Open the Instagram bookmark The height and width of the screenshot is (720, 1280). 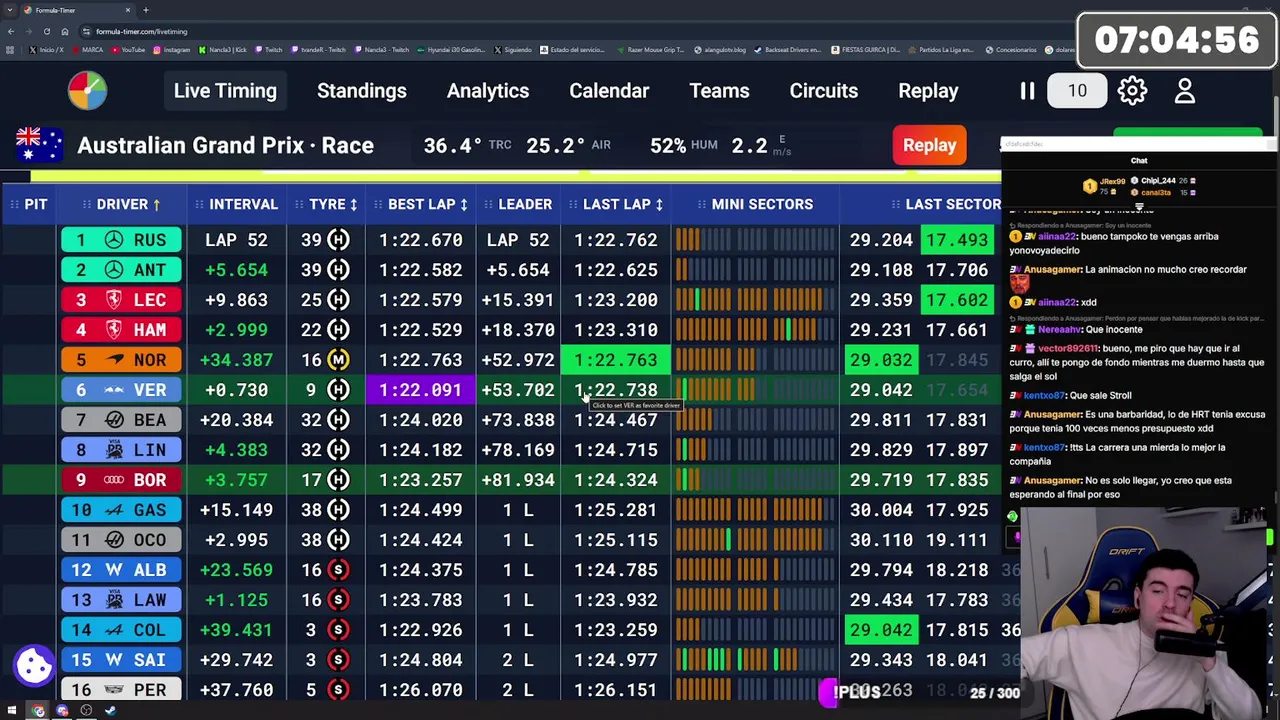point(172,50)
